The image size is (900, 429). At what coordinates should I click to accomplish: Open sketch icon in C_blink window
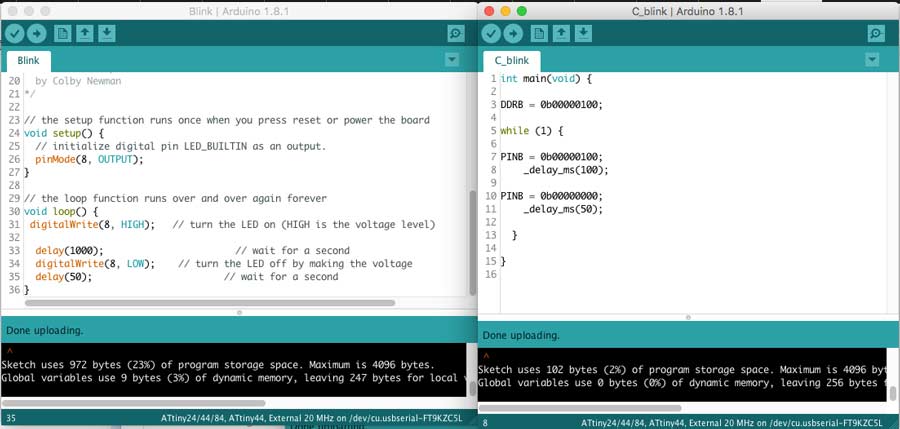pos(561,34)
